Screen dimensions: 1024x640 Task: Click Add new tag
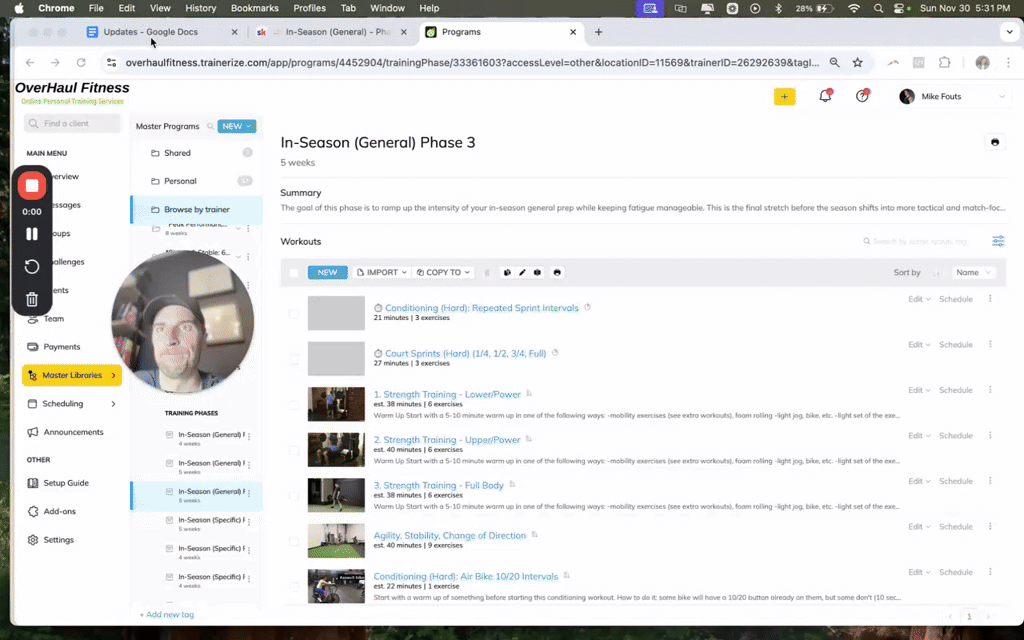coord(167,615)
